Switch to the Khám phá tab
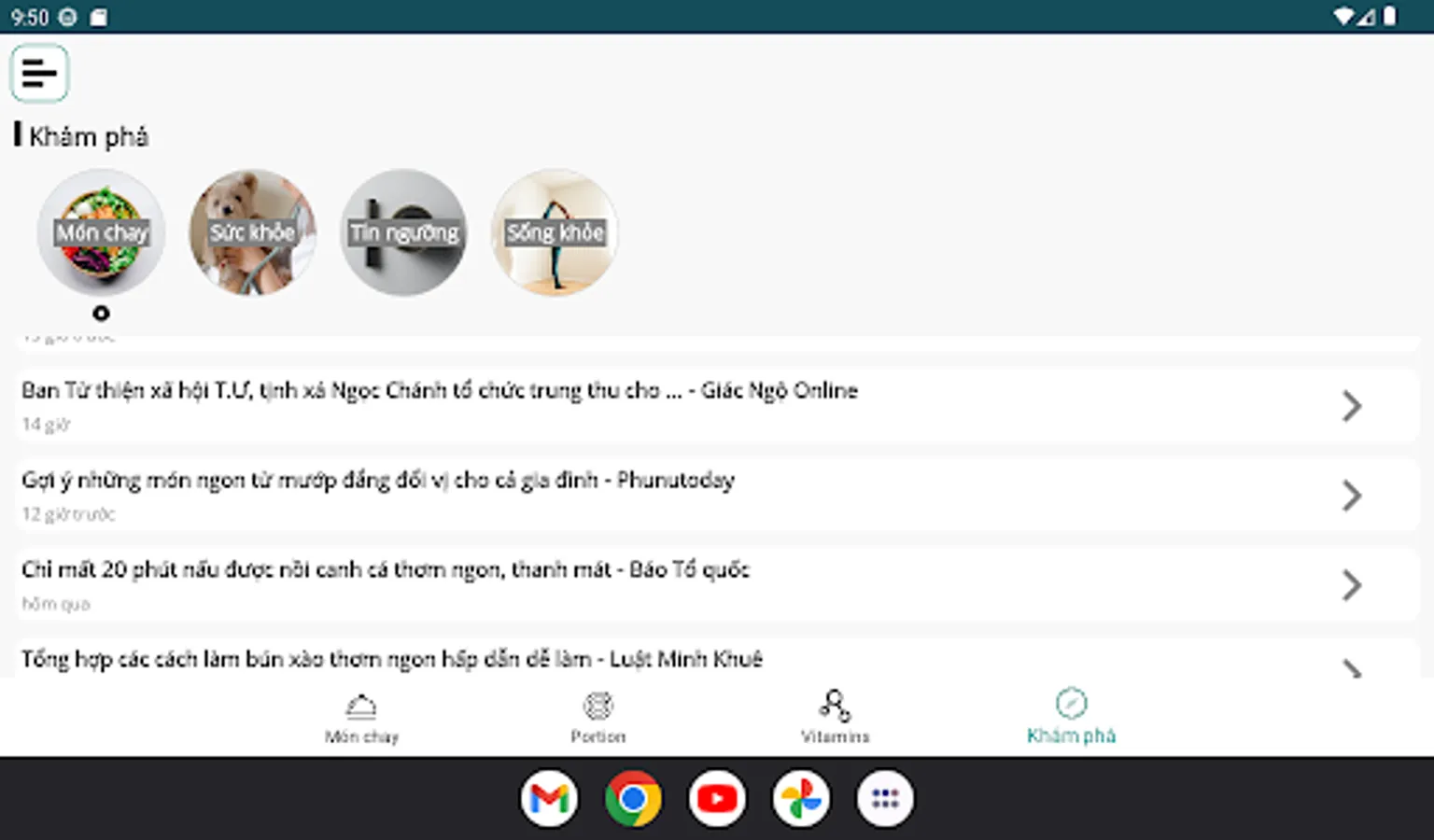The image size is (1434, 840). coord(1071,714)
